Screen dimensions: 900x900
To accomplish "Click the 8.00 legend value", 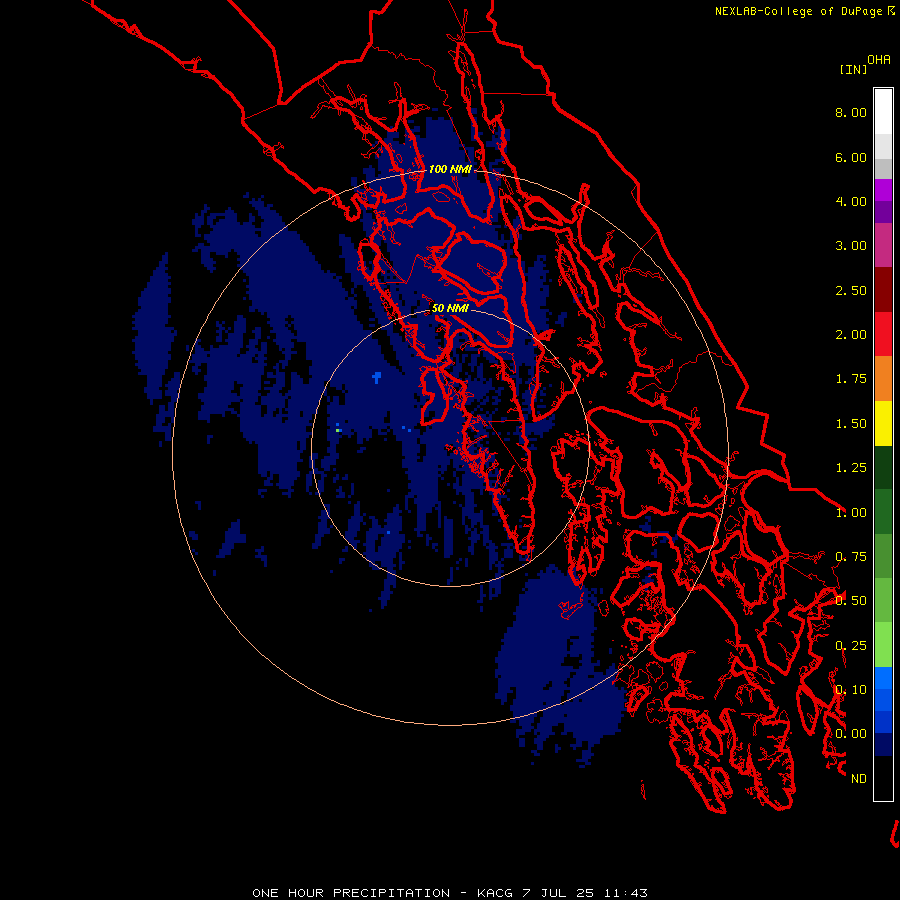I will click(851, 112).
